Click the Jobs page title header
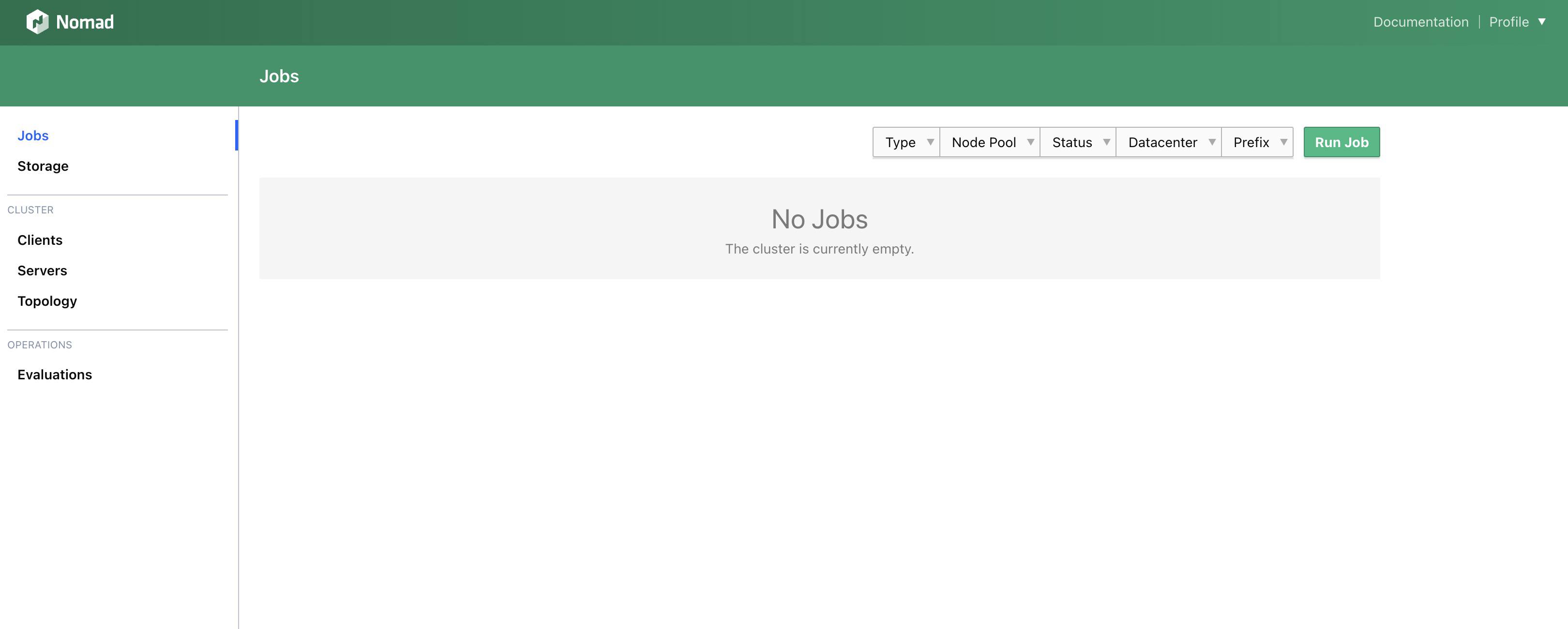 (279, 75)
